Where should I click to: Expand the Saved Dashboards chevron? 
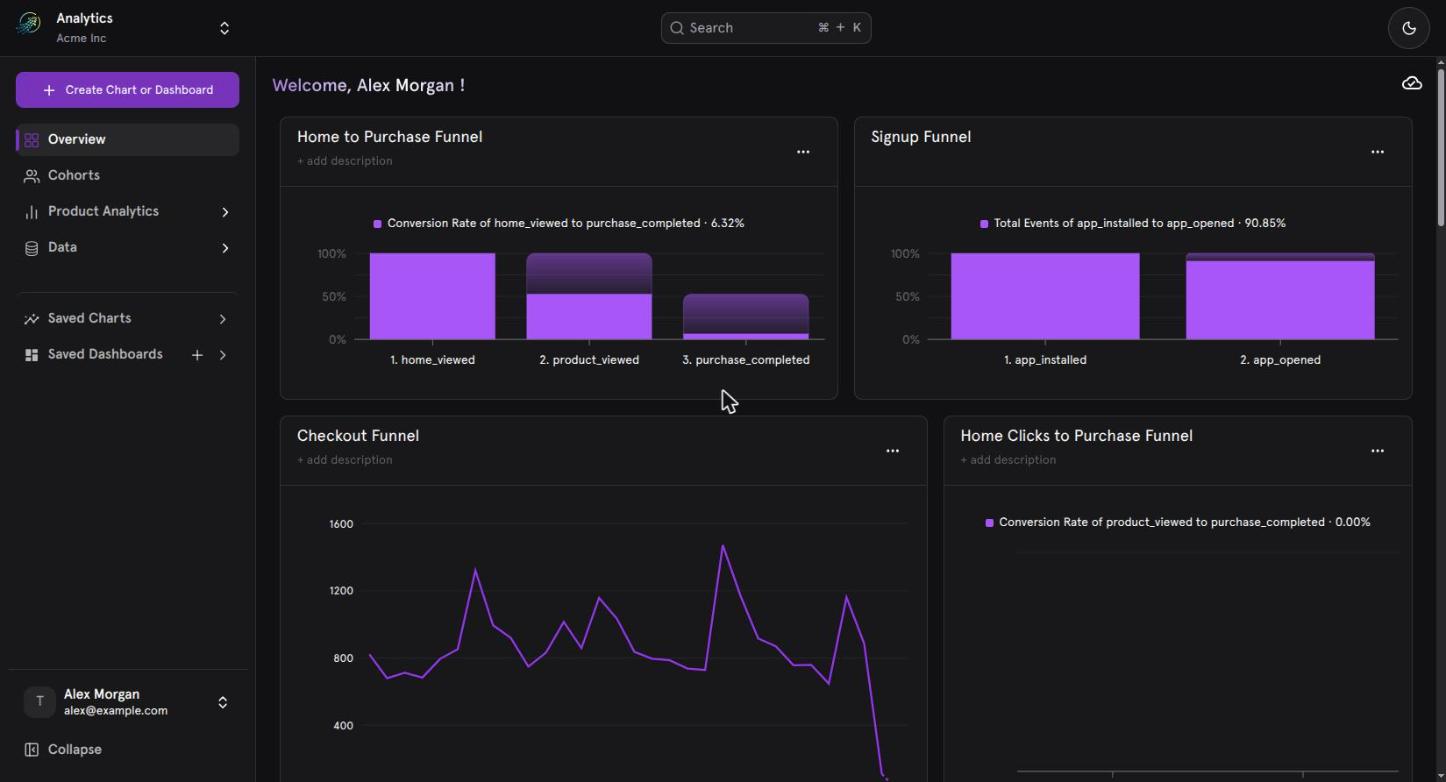[222, 355]
